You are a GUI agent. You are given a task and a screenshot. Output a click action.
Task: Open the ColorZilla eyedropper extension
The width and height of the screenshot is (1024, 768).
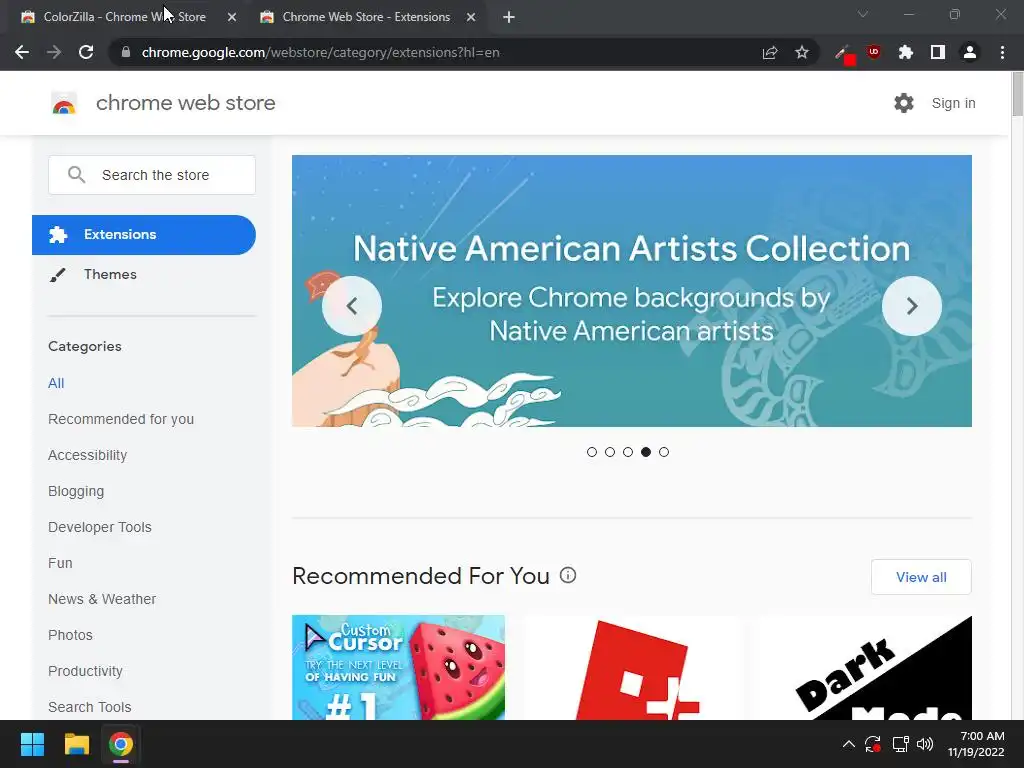click(845, 54)
